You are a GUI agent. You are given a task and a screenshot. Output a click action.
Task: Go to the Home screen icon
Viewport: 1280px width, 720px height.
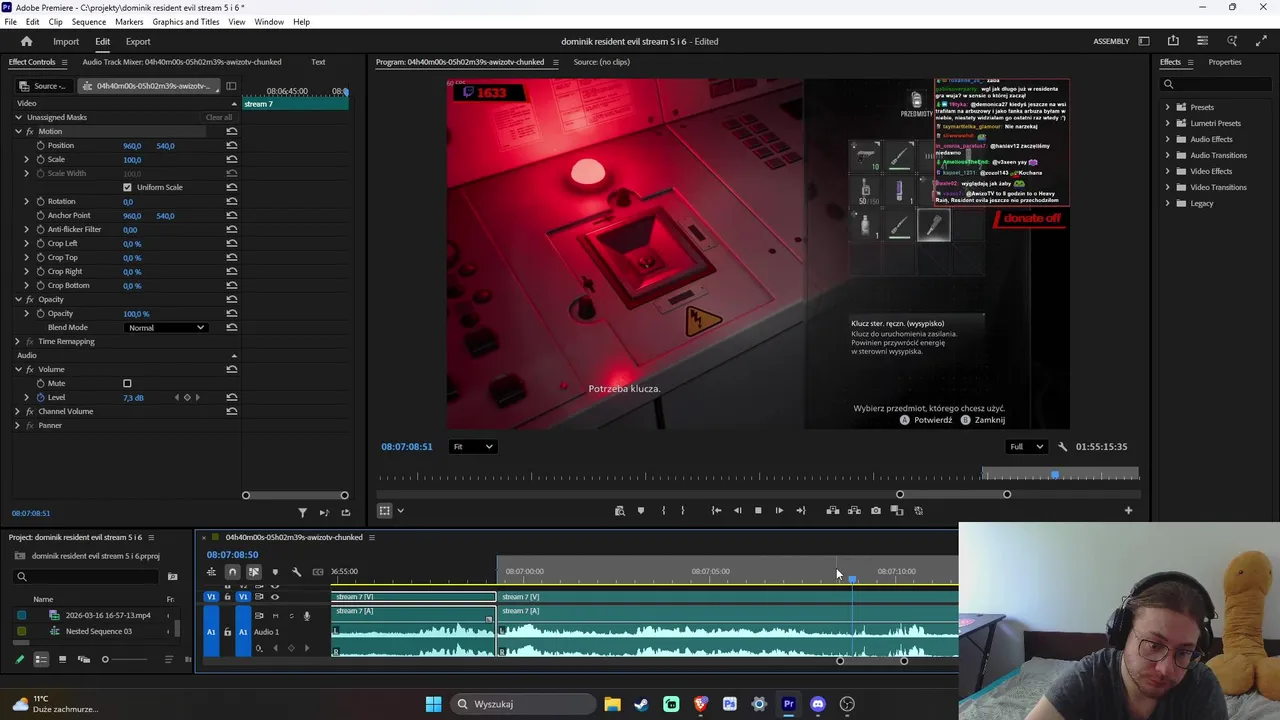point(27,41)
